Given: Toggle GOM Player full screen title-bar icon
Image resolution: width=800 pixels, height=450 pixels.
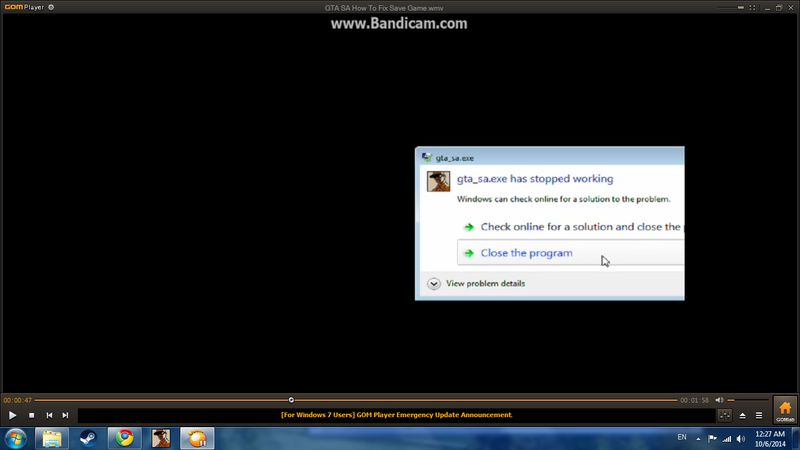Looking at the screenshot, I should coord(753,8).
